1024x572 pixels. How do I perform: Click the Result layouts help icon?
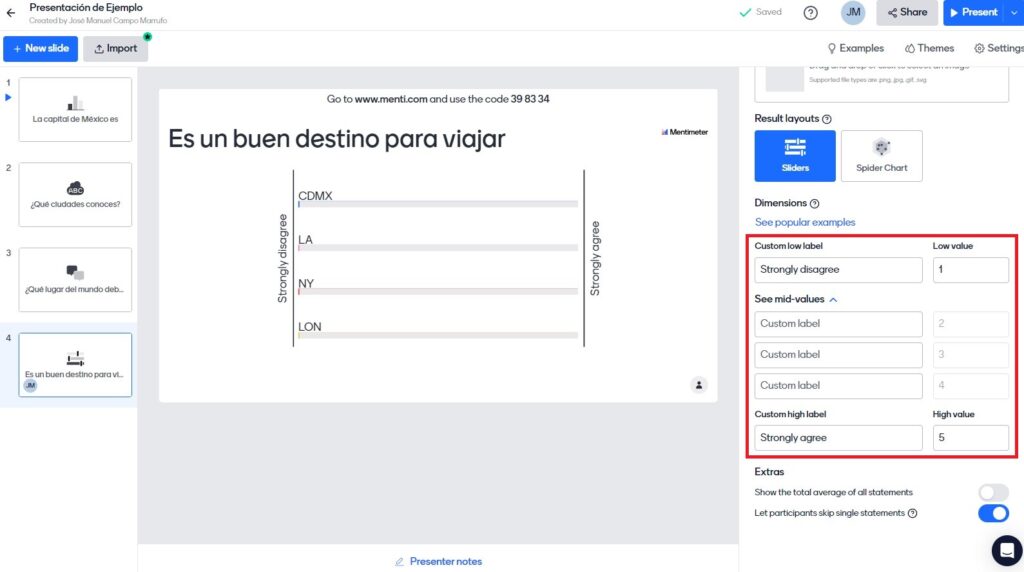pos(827,119)
